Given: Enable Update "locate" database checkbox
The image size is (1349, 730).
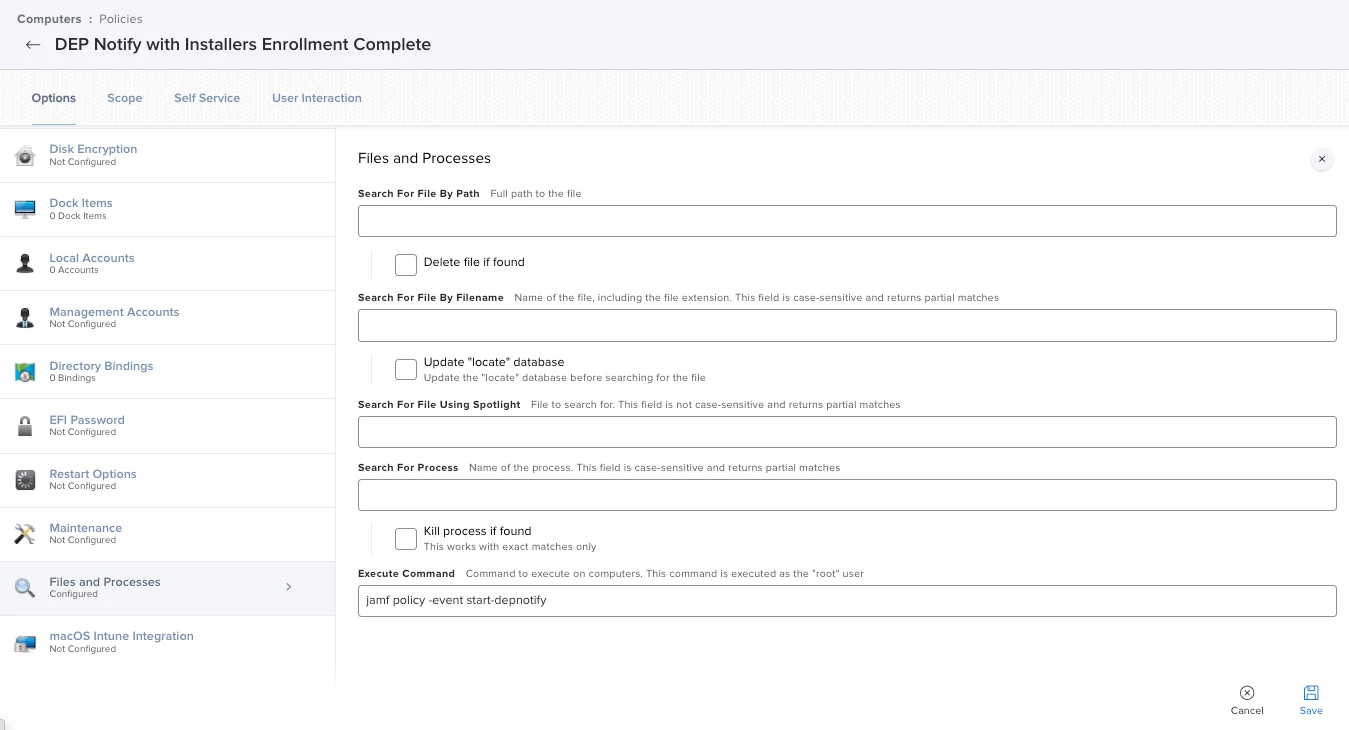Looking at the screenshot, I should coord(406,369).
